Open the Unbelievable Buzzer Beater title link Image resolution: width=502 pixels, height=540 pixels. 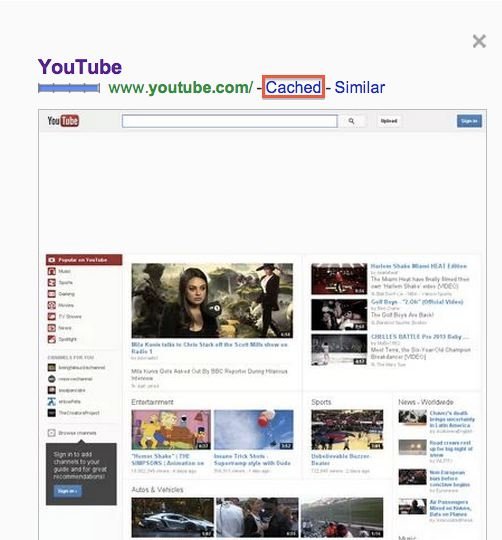(340, 459)
